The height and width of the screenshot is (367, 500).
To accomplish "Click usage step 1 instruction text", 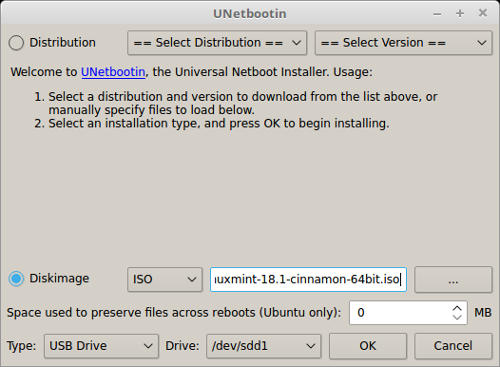I will (237, 103).
